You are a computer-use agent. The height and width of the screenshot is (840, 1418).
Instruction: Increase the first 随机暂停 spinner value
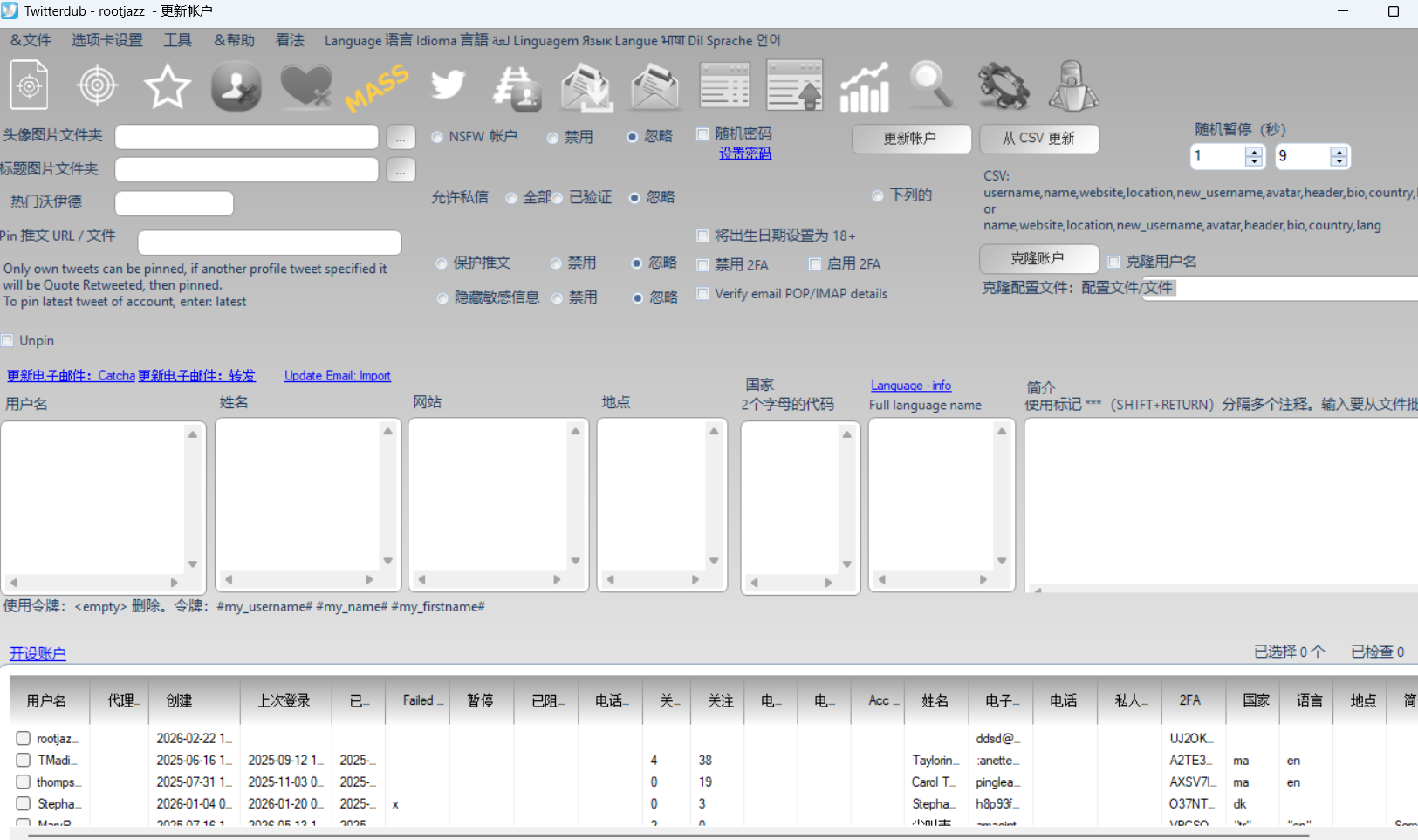[1254, 151]
